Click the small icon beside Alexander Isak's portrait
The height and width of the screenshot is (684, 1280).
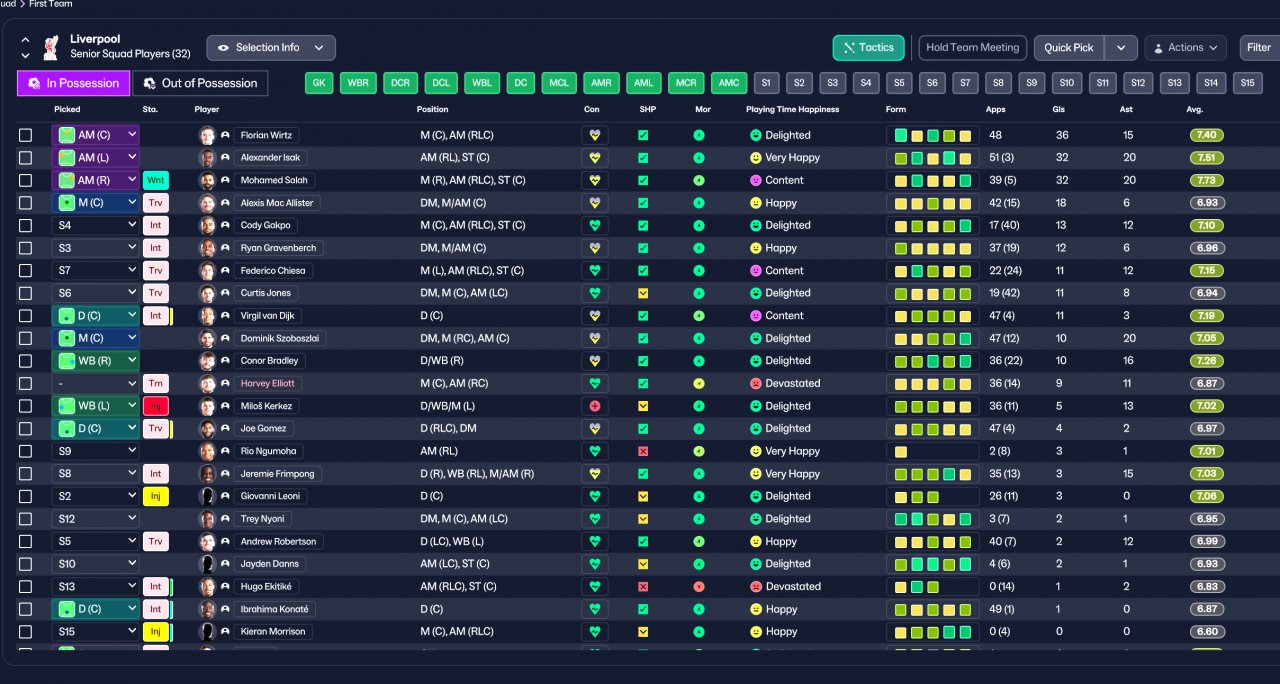pyautogui.click(x=225, y=158)
